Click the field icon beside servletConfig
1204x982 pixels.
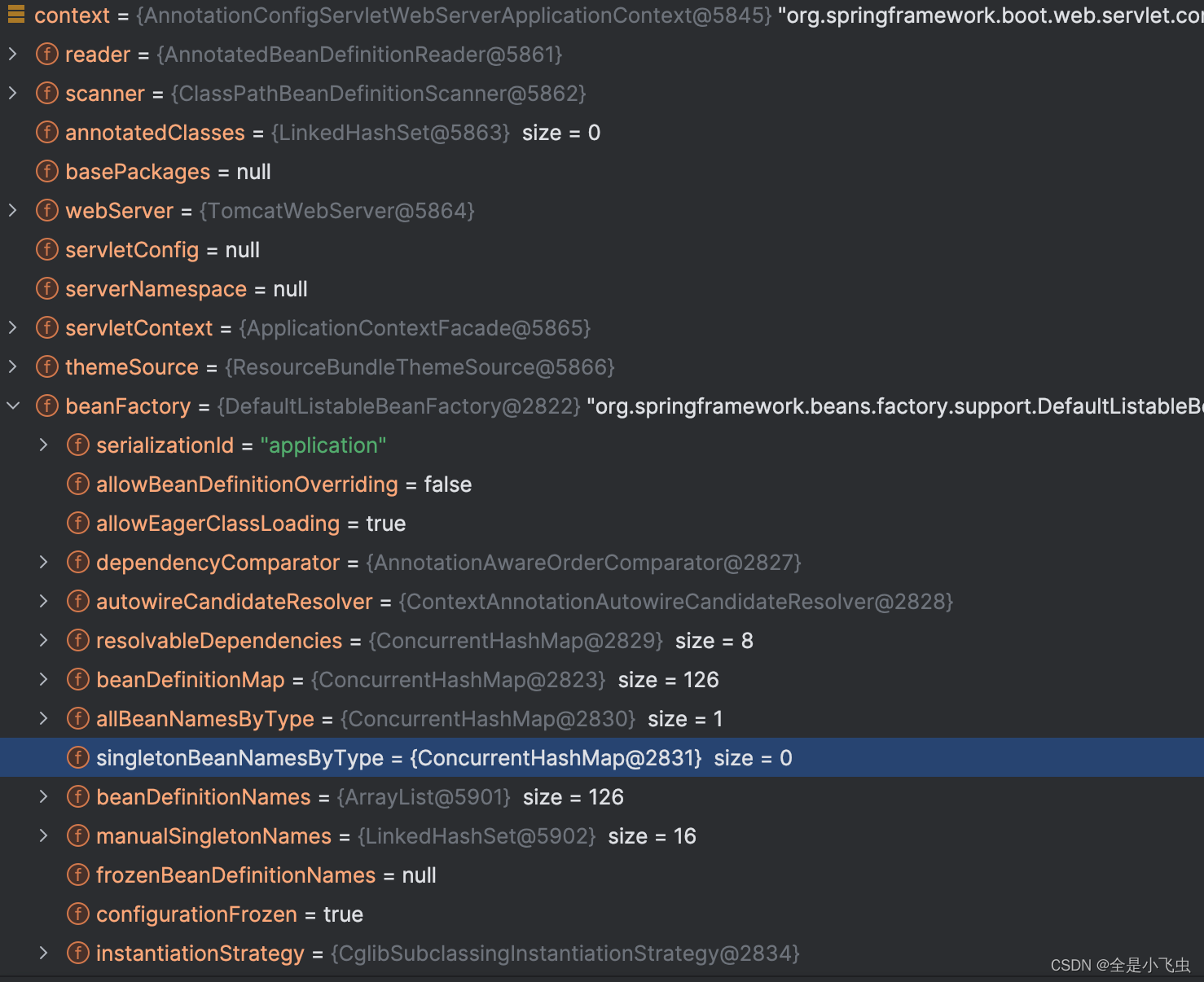[47, 249]
